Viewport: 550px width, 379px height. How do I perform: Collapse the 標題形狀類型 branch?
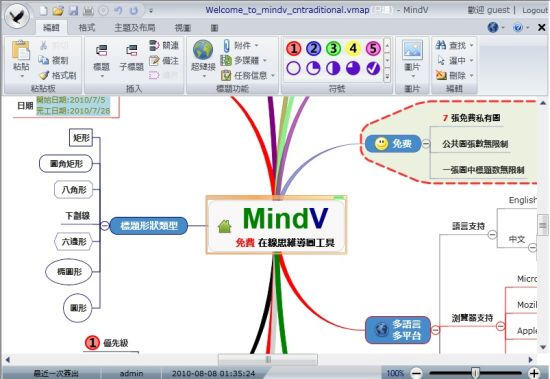click(x=105, y=225)
